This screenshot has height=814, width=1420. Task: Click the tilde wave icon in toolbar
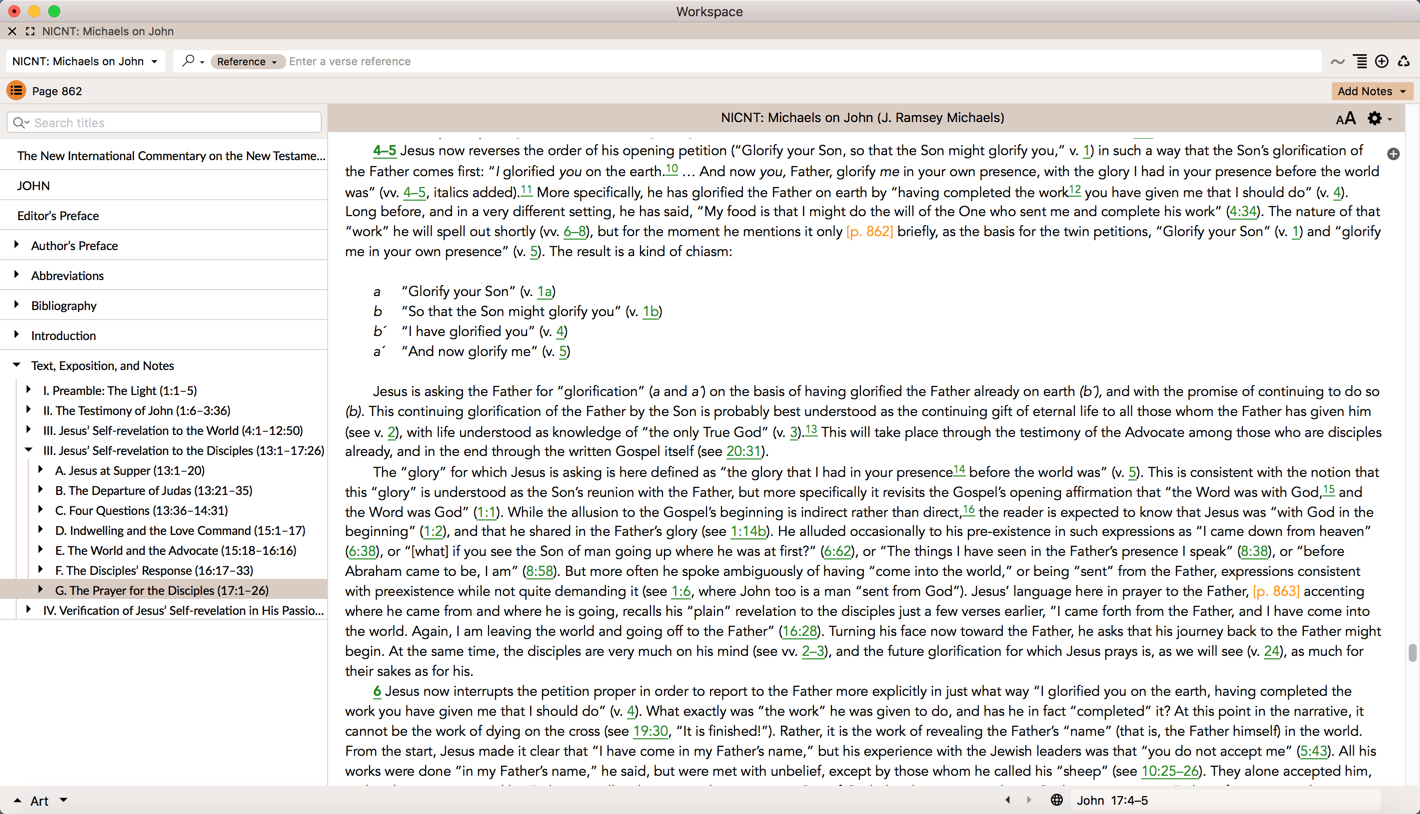[x=1337, y=62]
